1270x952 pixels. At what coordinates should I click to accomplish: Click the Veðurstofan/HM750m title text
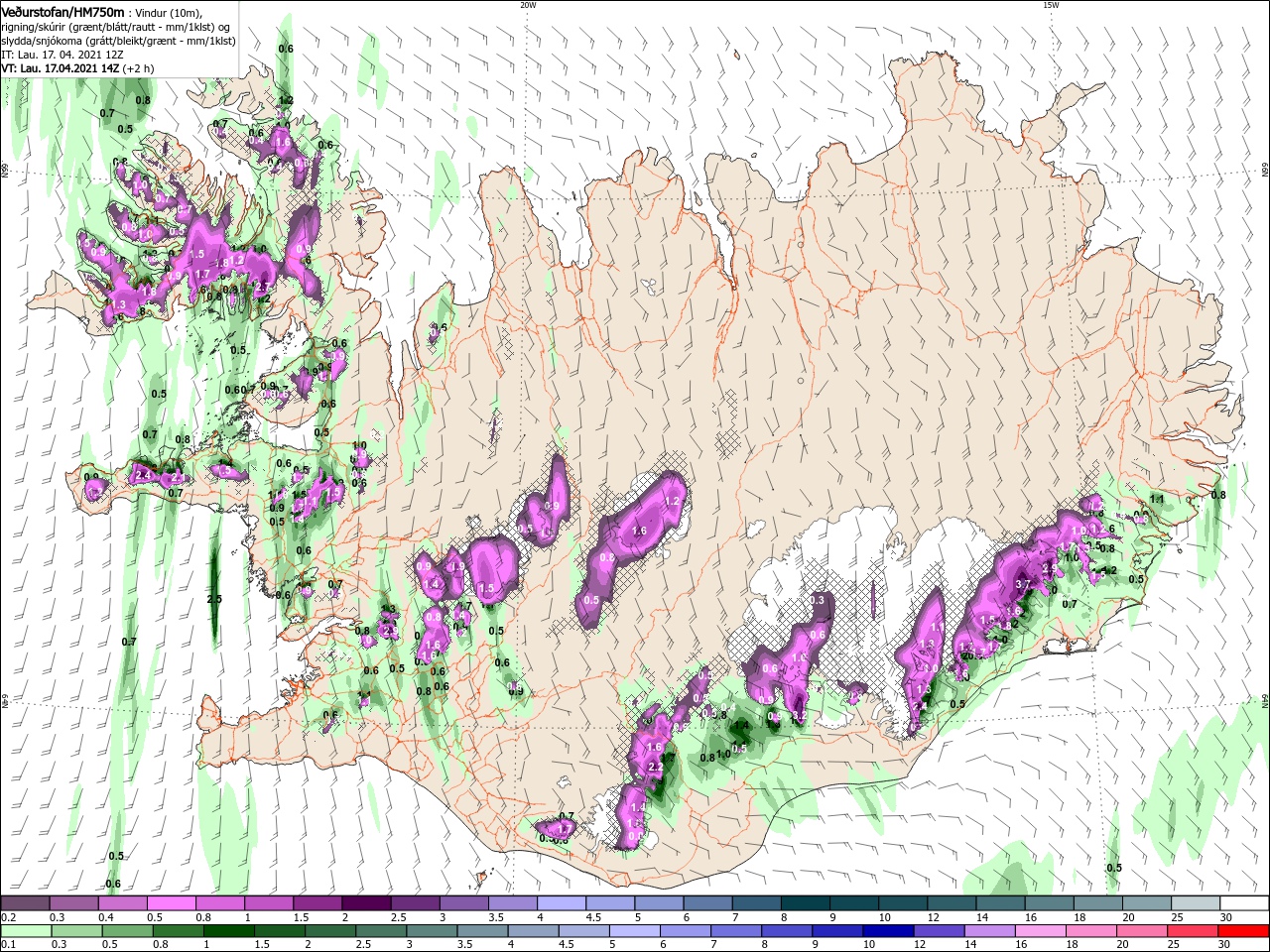pyautogui.click(x=63, y=11)
